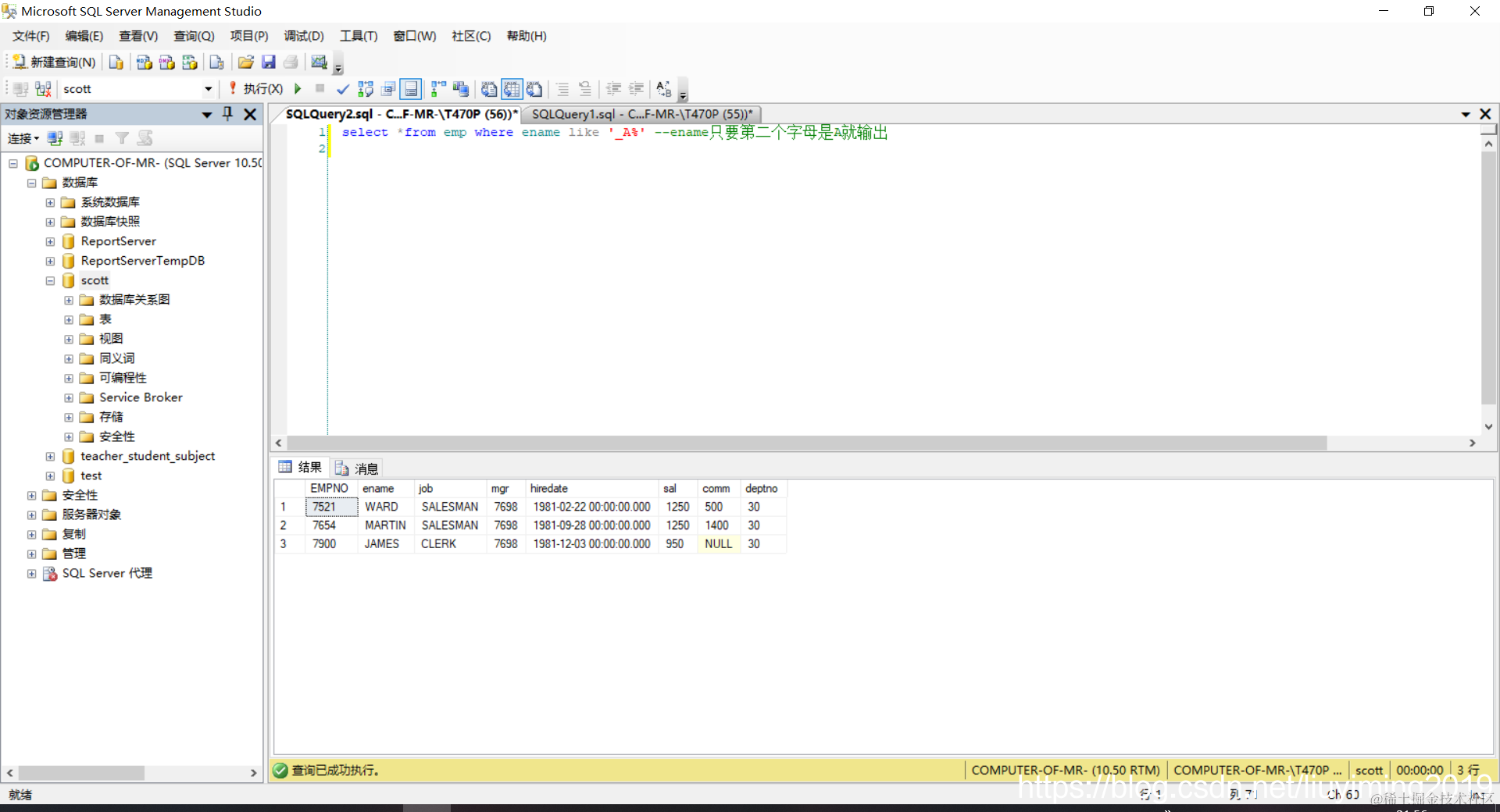Click Uncomment Selected Lines icon

585,89
